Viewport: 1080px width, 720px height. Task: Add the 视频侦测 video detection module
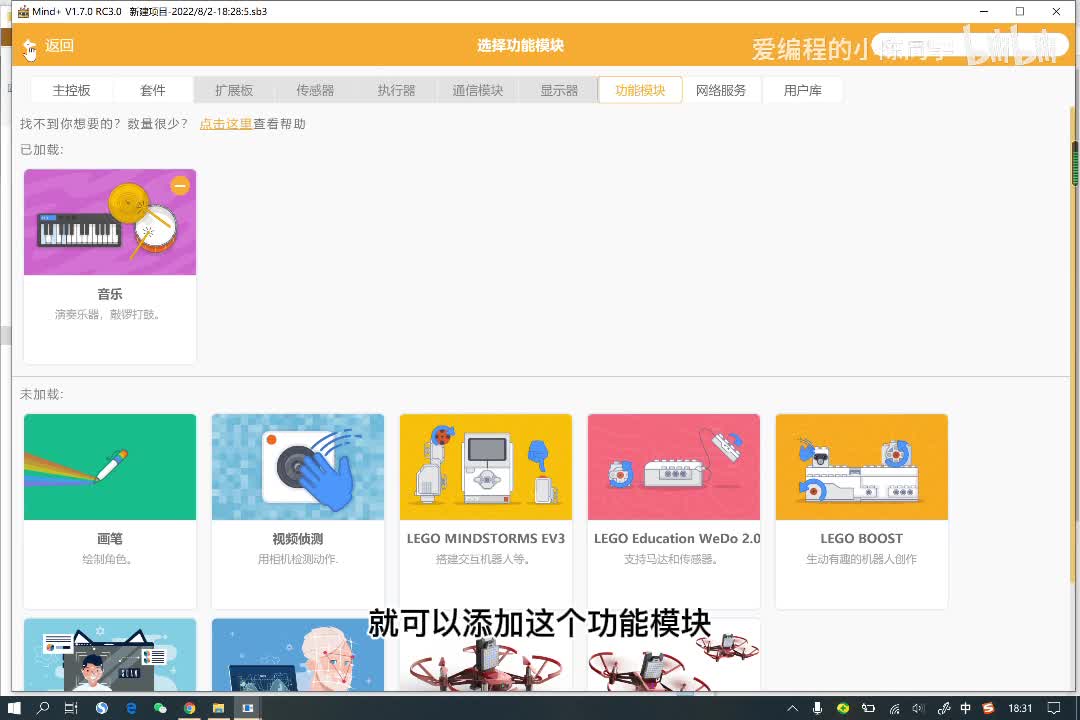click(298, 511)
